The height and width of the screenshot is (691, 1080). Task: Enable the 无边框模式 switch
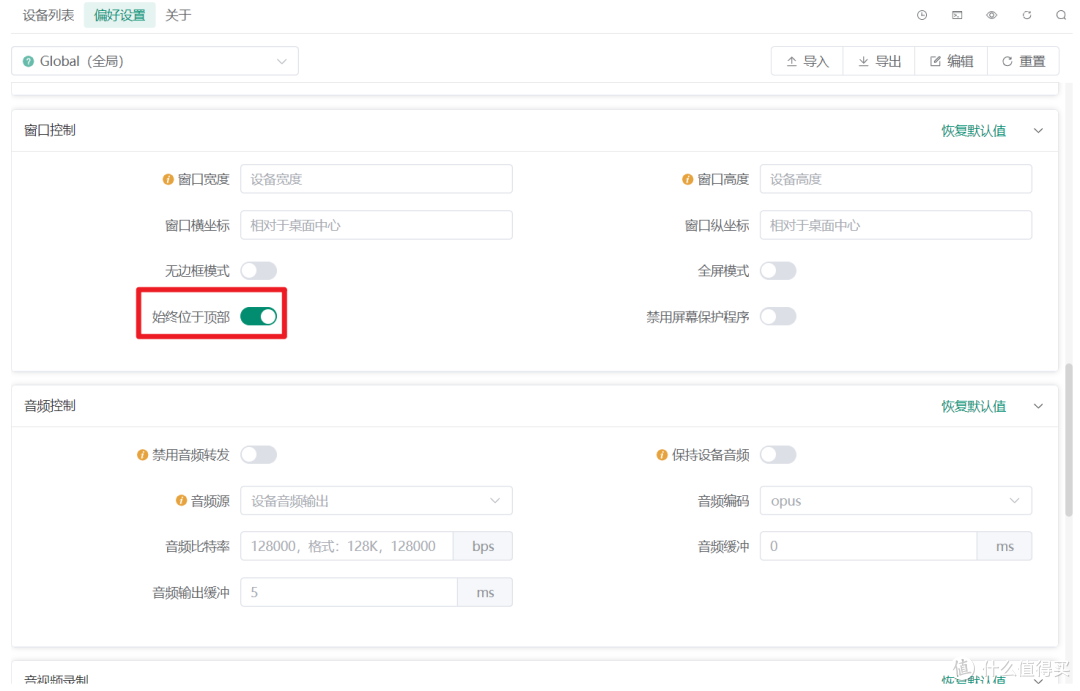258,271
